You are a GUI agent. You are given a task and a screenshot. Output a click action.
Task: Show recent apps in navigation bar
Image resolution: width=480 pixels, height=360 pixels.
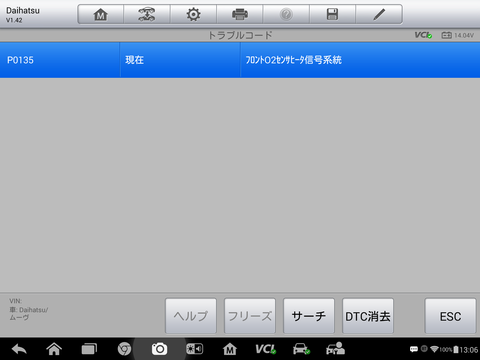[89, 349]
